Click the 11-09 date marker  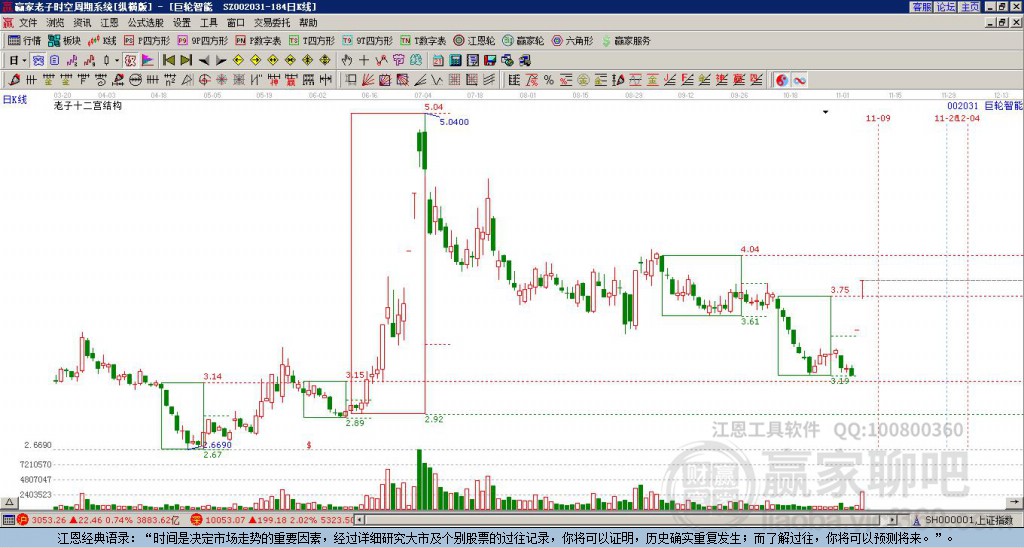pyautogui.click(x=878, y=118)
